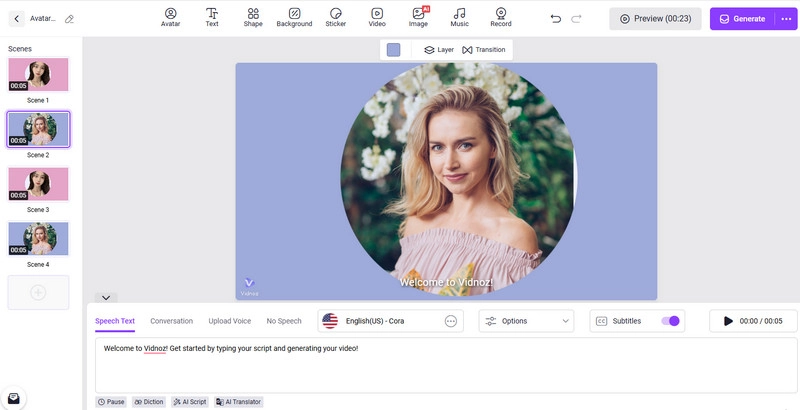Open the background color swatch
The height and width of the screenshot is (410, 800).
click(x=393, y=50)
